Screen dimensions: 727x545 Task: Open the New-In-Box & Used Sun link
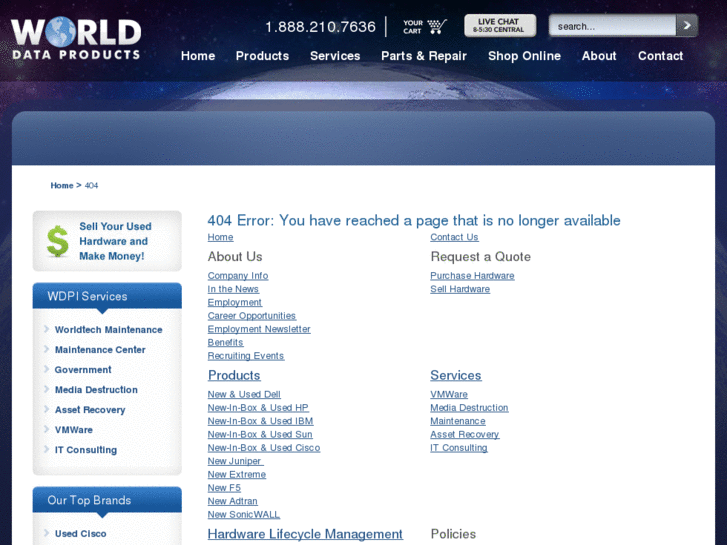(x=260, y=435)
